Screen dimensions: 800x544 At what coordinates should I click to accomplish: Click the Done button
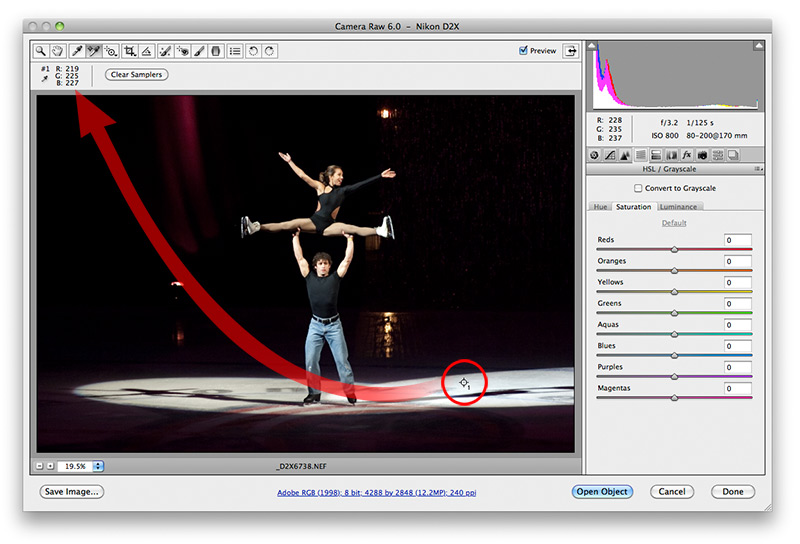(x=733, y=491)
